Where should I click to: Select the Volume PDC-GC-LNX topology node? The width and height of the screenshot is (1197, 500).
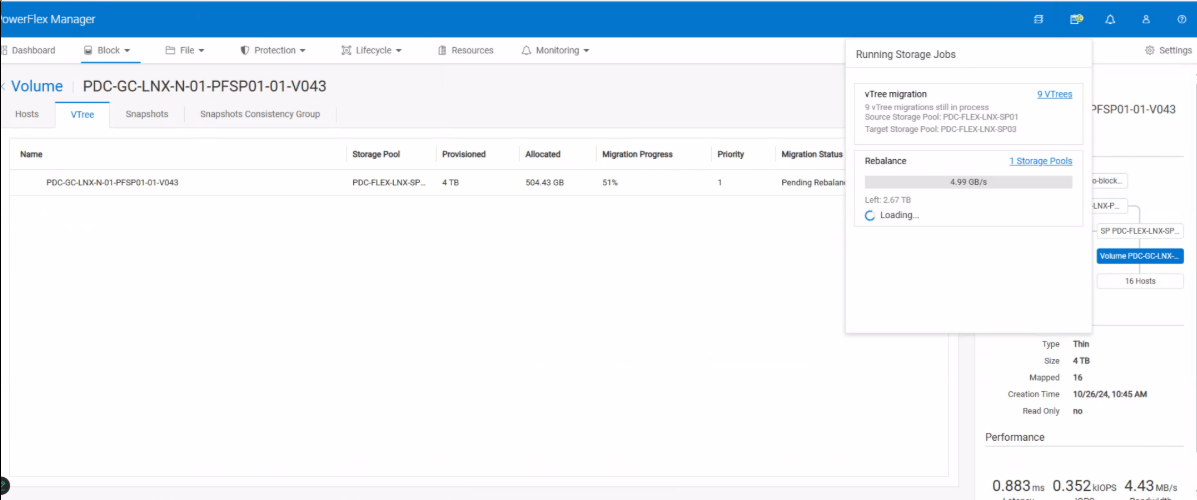point(1140,256)
